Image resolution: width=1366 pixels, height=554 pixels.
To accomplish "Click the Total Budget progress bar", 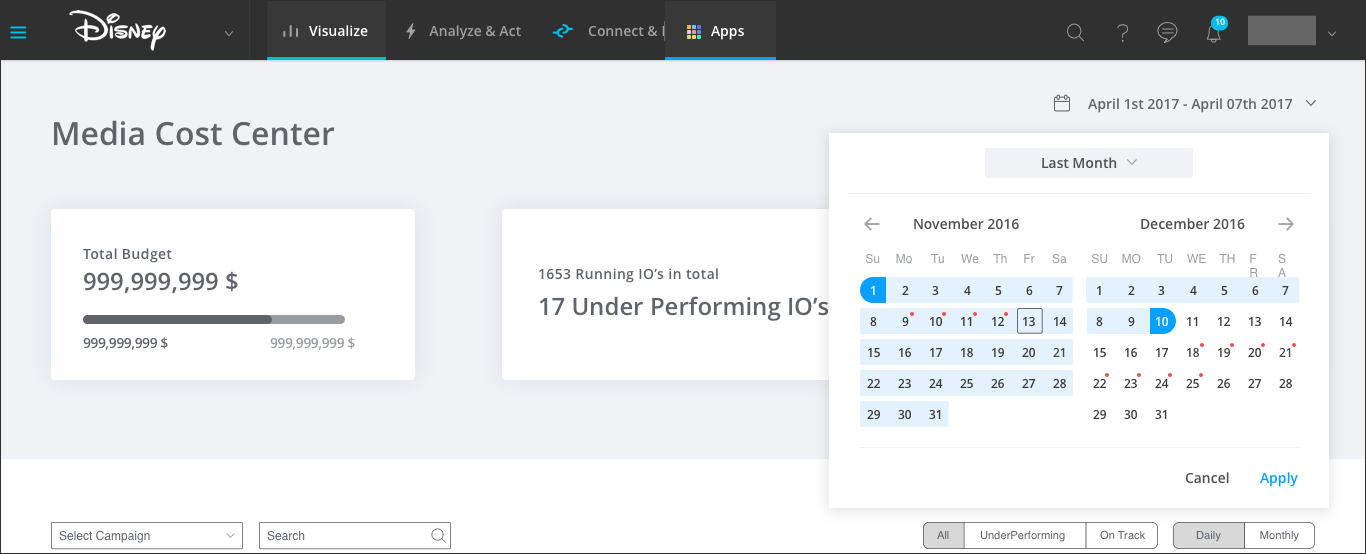I will [213, 320].
